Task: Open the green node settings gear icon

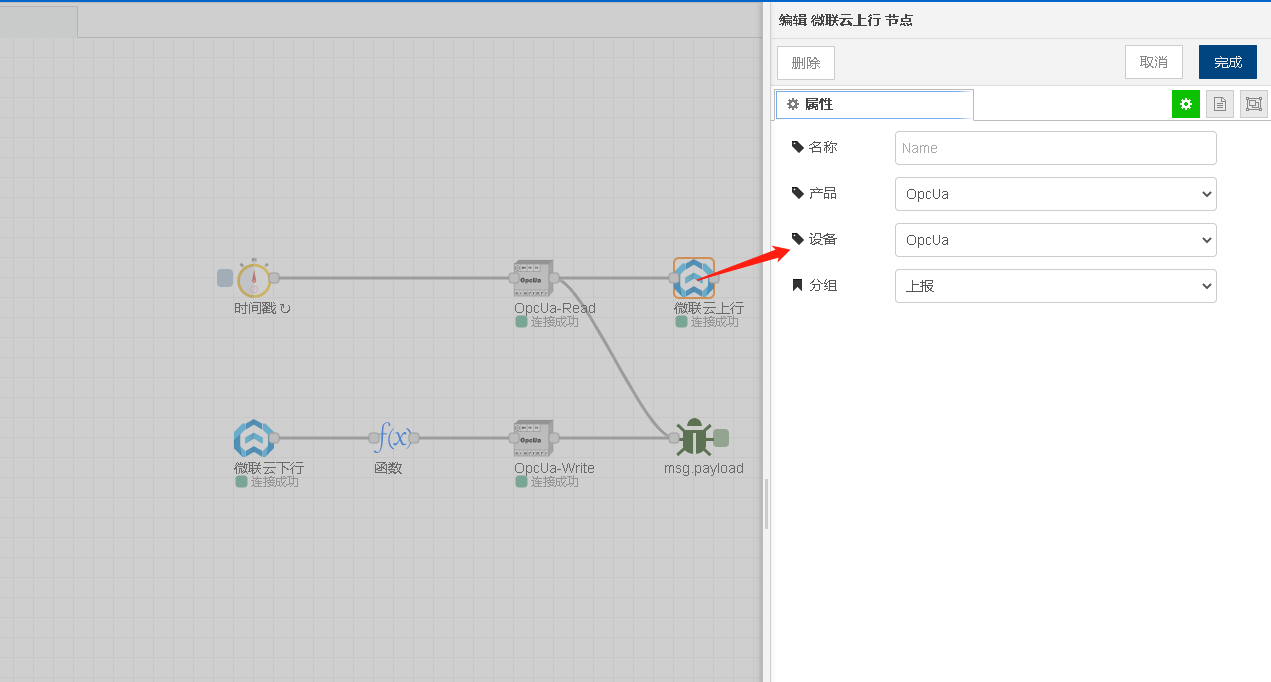Action: pos(1186,104)
